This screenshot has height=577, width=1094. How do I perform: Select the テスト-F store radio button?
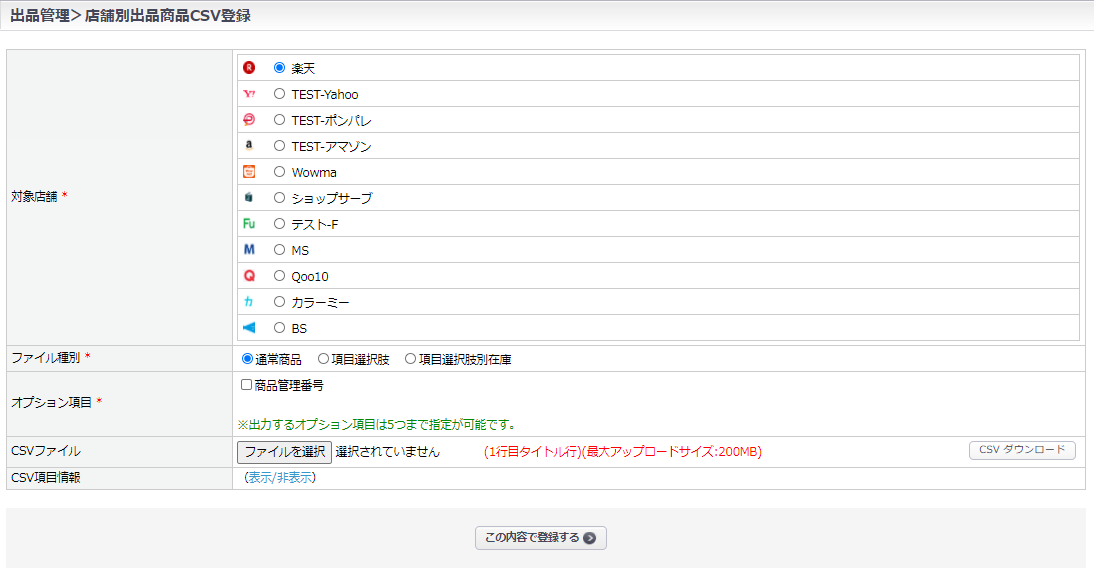(x=280, y=224)
